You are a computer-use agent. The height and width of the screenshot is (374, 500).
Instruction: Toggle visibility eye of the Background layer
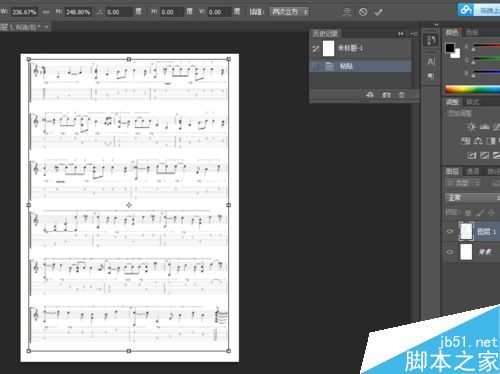coord(450,252)
